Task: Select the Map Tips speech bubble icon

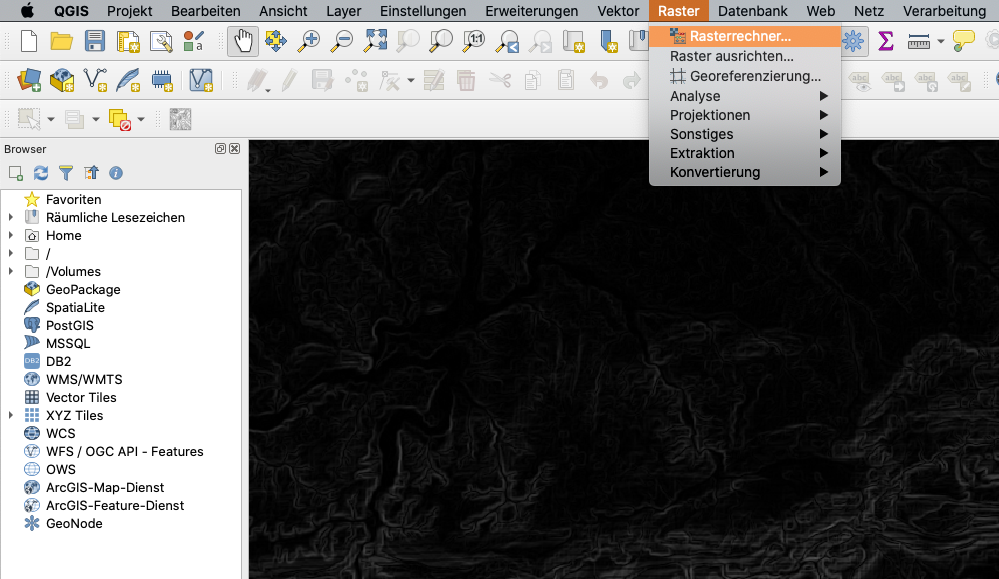Action: 963,41
